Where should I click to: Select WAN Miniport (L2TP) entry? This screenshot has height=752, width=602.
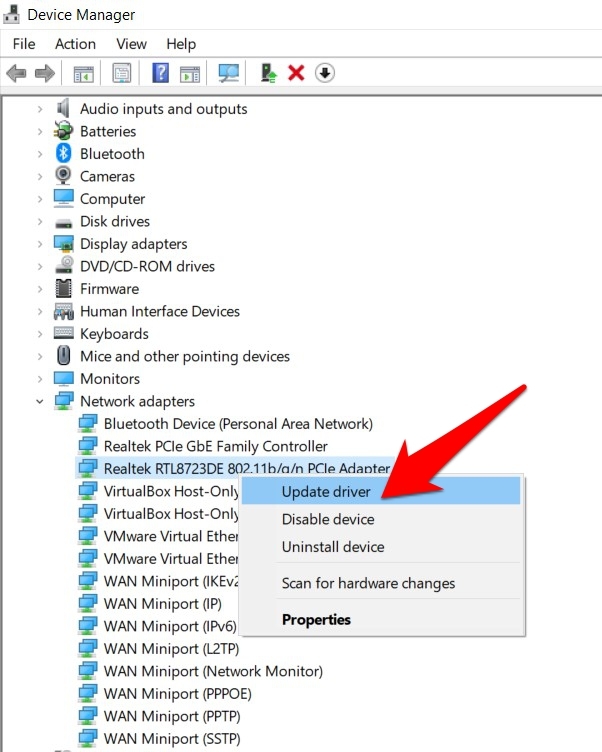pos(171,649)
